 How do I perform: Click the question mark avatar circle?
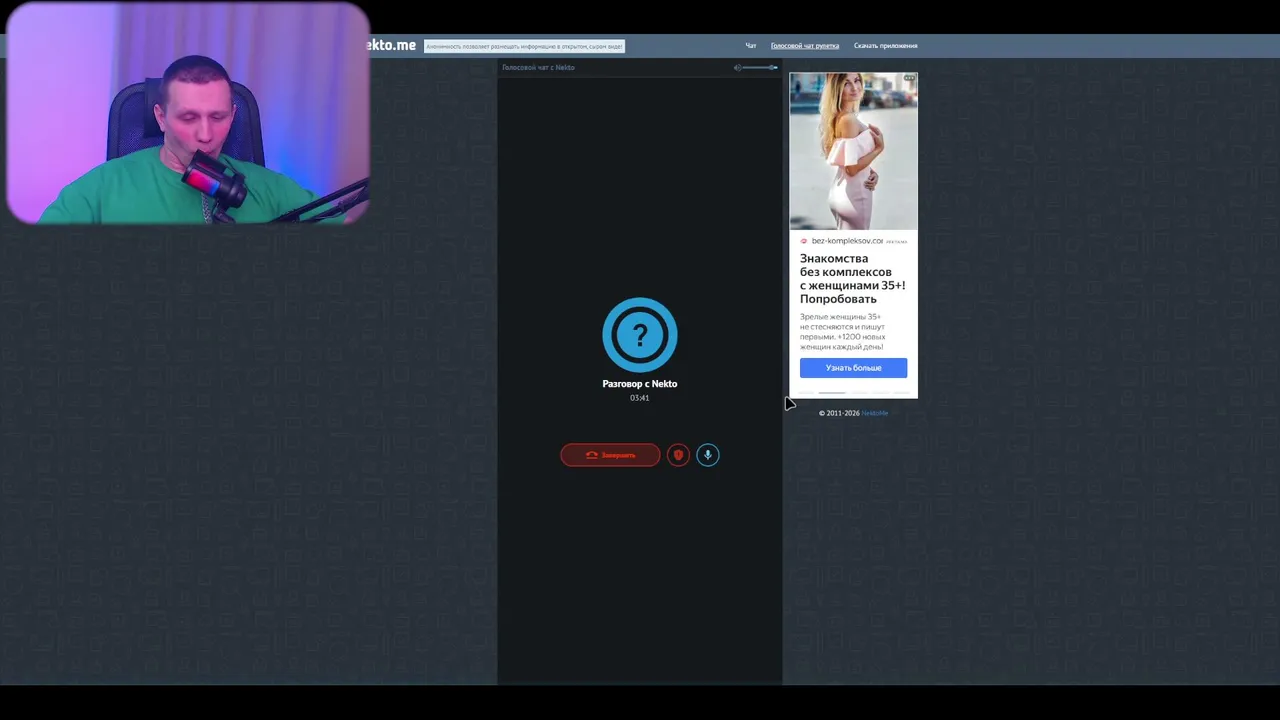(x=640, y=335)
